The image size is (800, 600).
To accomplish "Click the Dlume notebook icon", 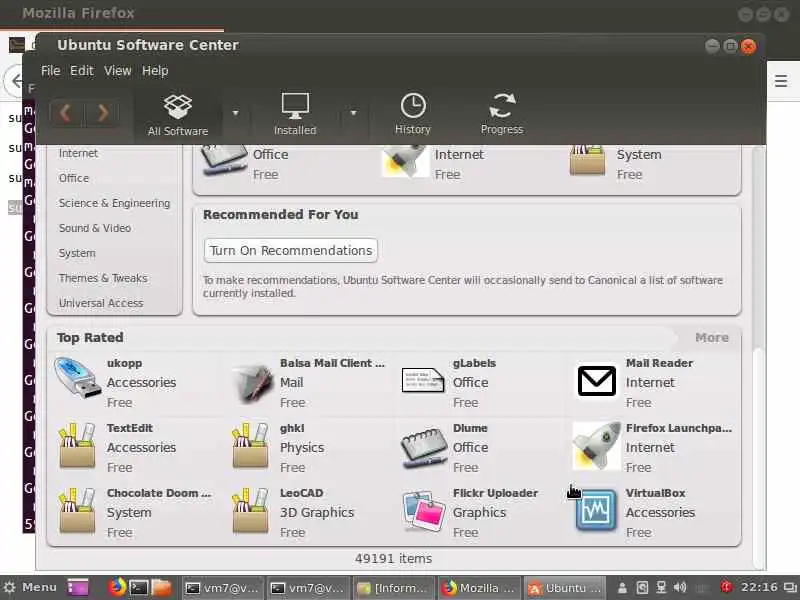I will click(x=423, y=447).
